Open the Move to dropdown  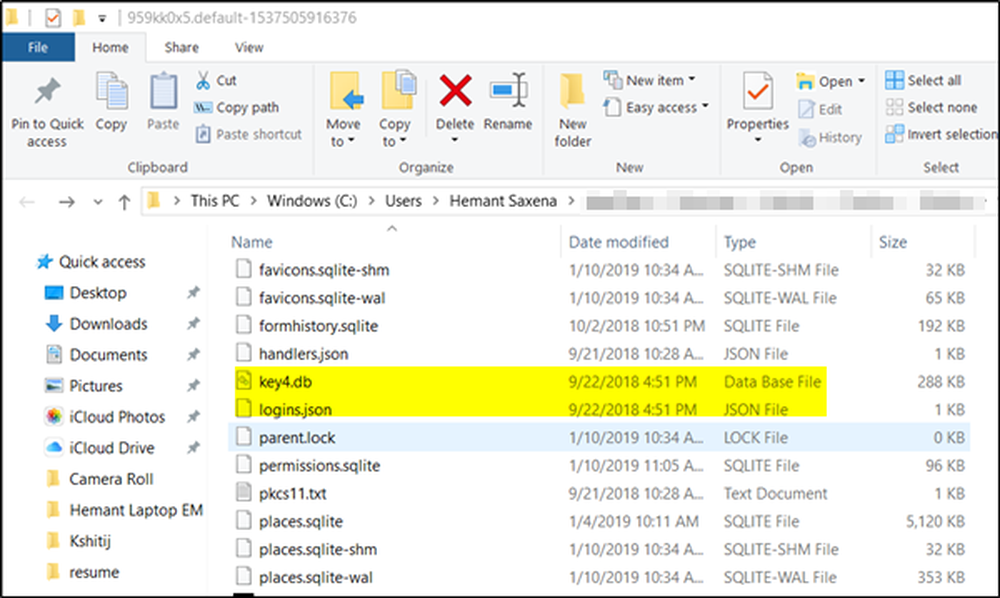[343, 141]
